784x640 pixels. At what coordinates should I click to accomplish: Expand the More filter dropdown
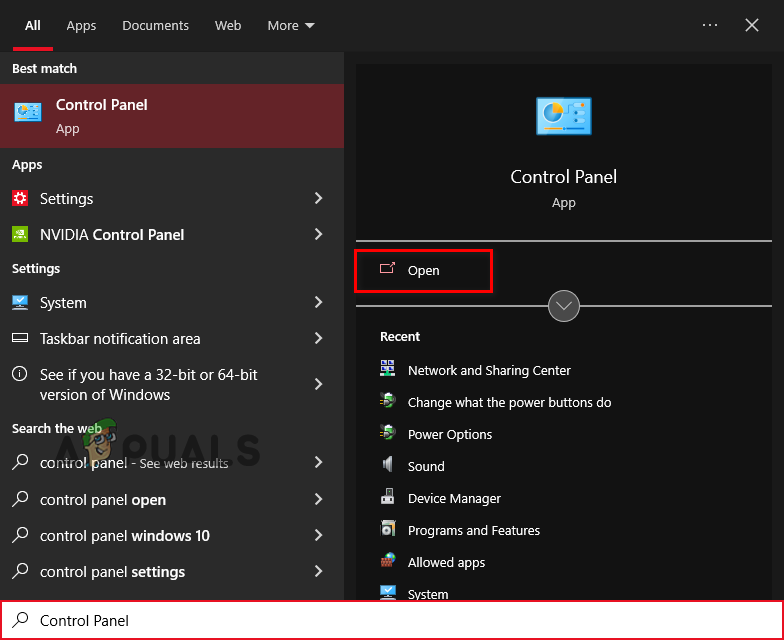(x=291, y=25)
